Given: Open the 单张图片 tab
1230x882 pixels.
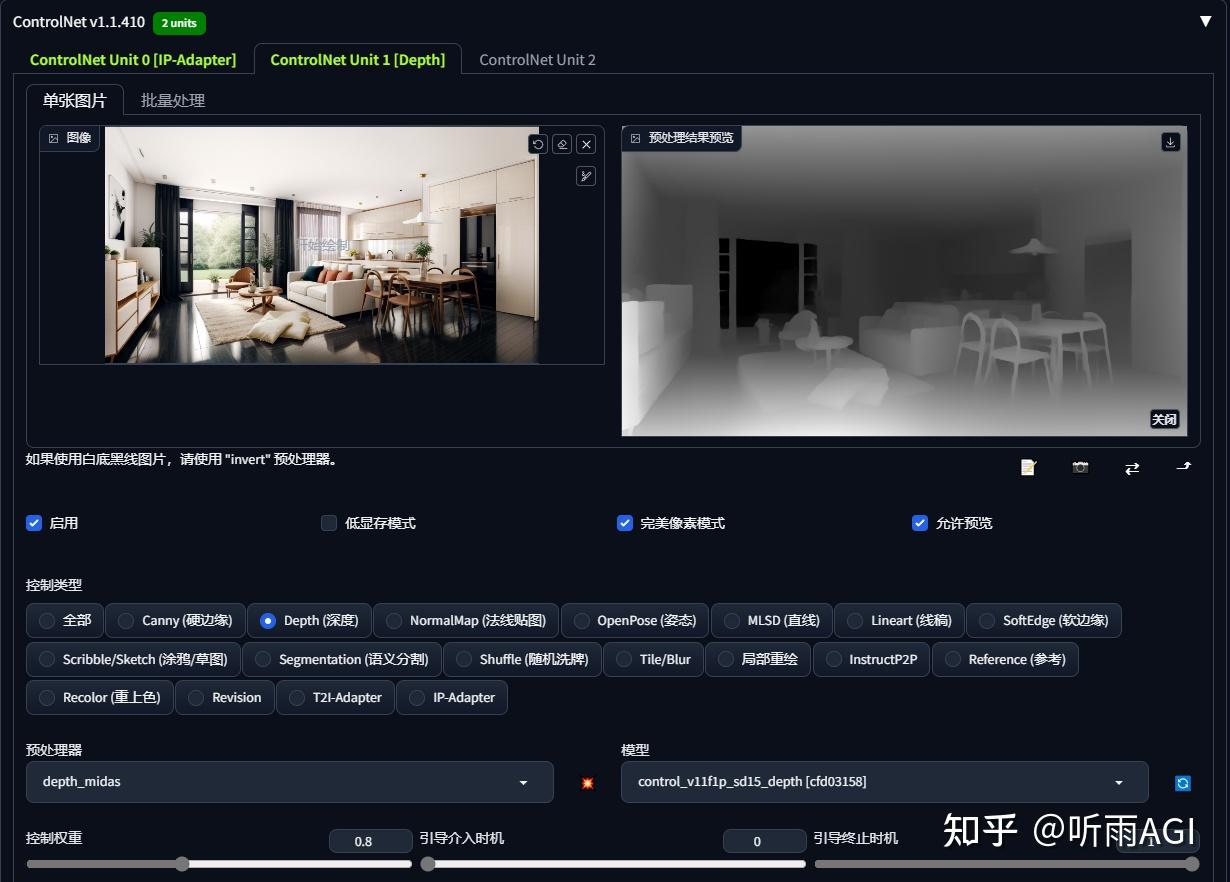Looking at the screenshot, I should 74,100.
